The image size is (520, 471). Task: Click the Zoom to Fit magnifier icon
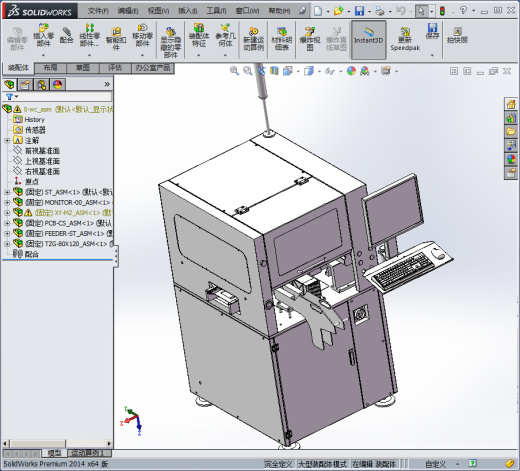point(234,71)
